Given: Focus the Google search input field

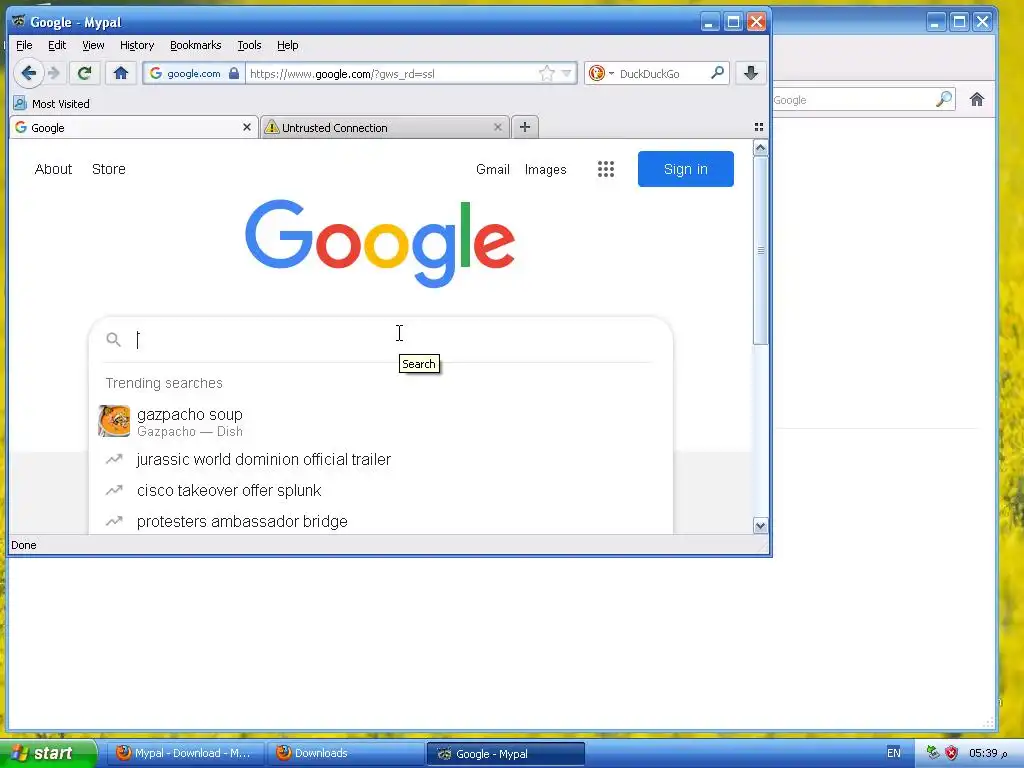Looking at the screenshot, I should [x=392, y=340].
